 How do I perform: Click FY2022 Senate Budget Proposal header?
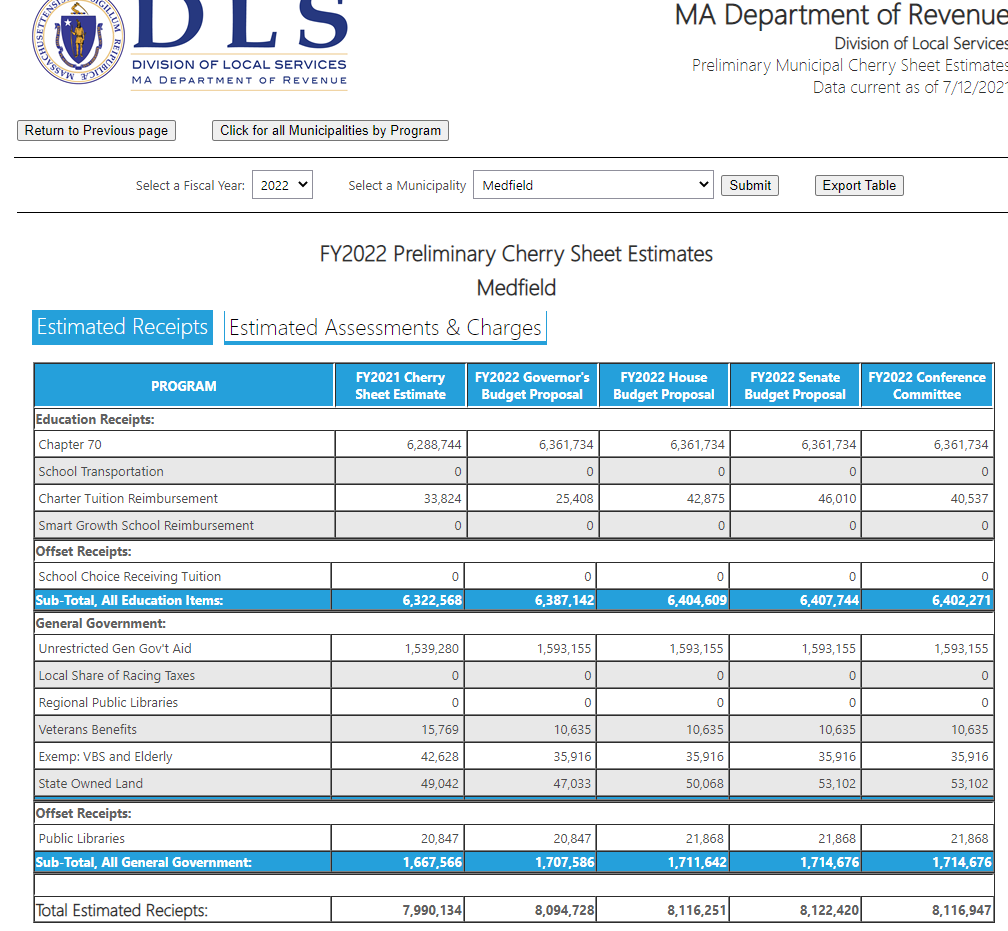[795, 386]
